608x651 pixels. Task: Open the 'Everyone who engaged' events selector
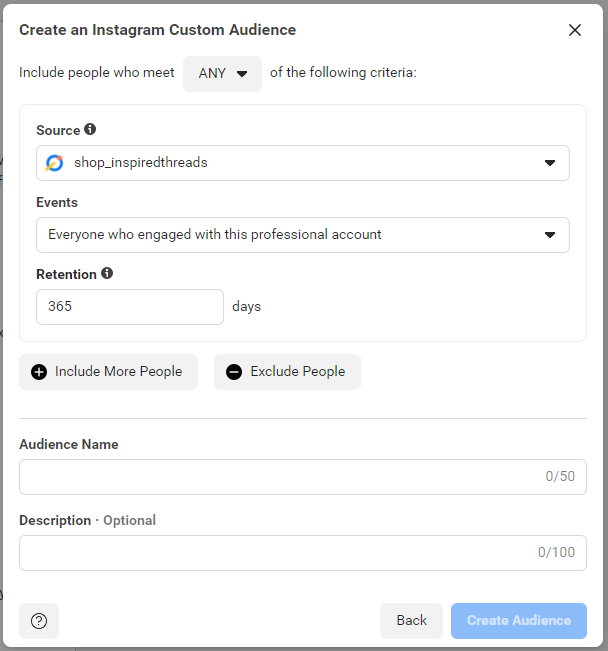click(x=303, y=235)
